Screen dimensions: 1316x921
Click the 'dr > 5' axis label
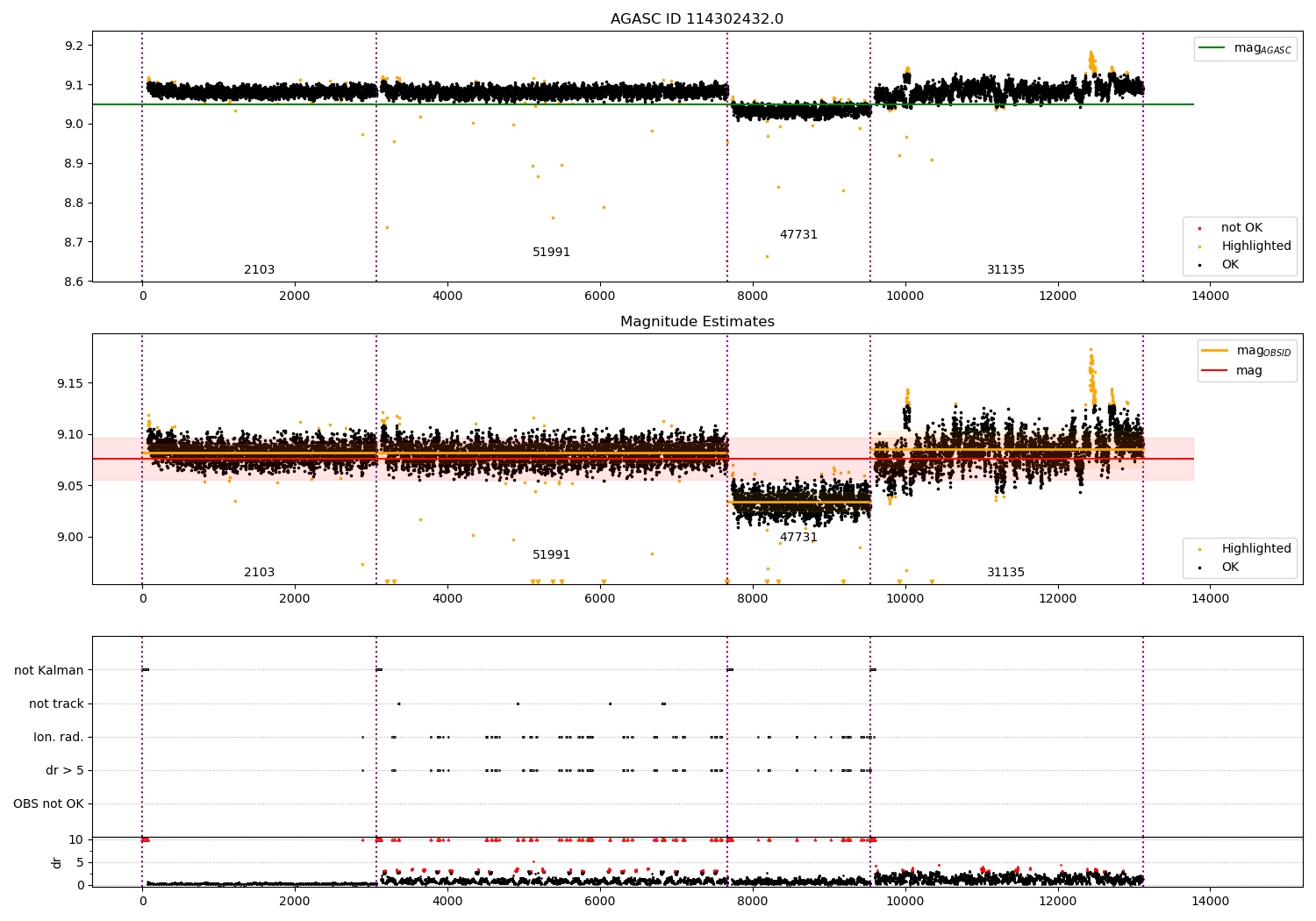(x=65, y=771)
